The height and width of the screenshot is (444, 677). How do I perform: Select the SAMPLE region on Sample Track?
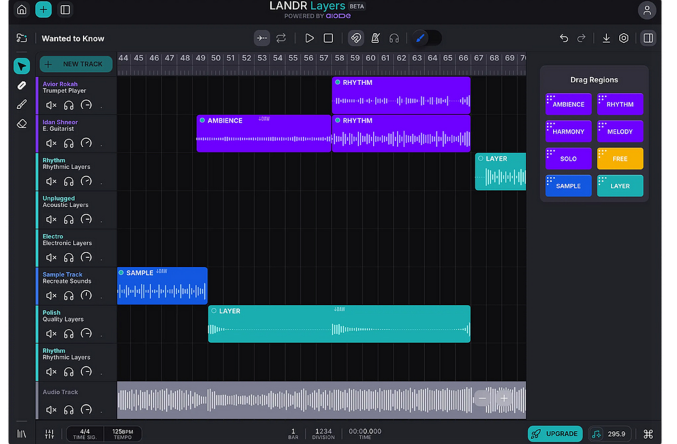click(162, 285)
